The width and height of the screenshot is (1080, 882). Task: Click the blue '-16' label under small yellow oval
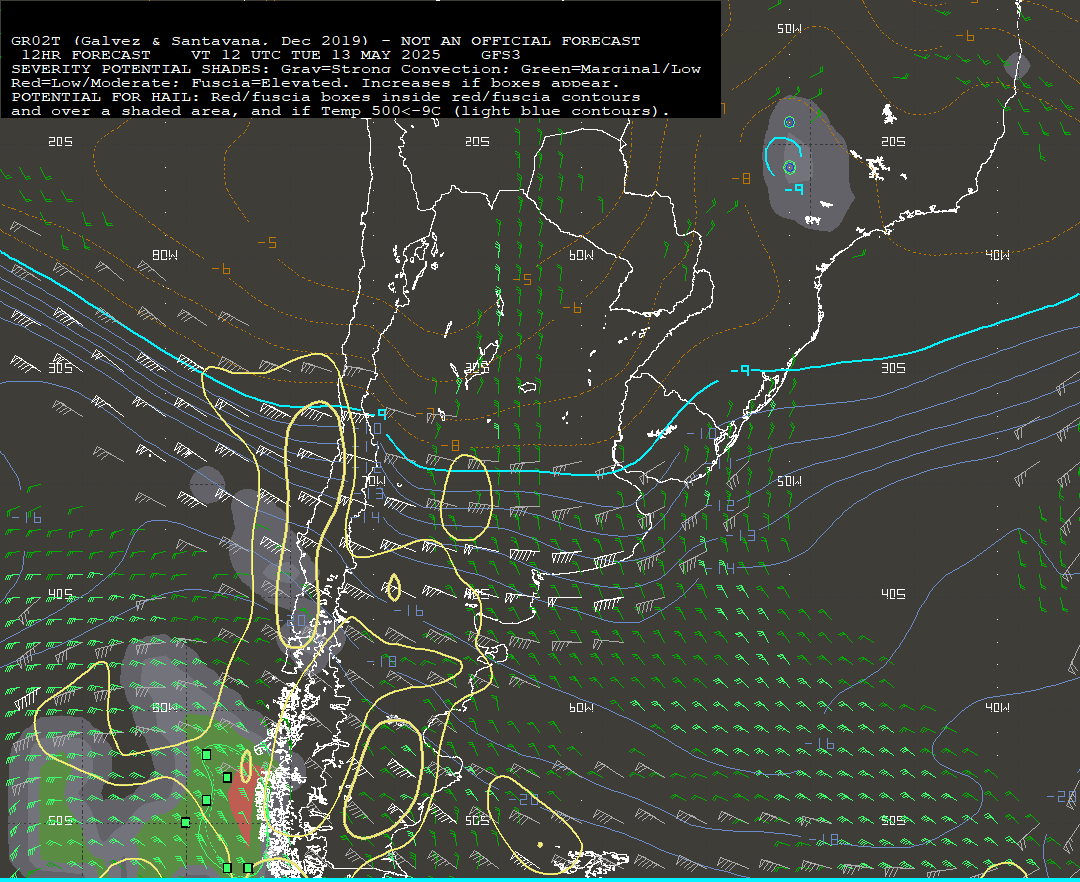point(408,611)
